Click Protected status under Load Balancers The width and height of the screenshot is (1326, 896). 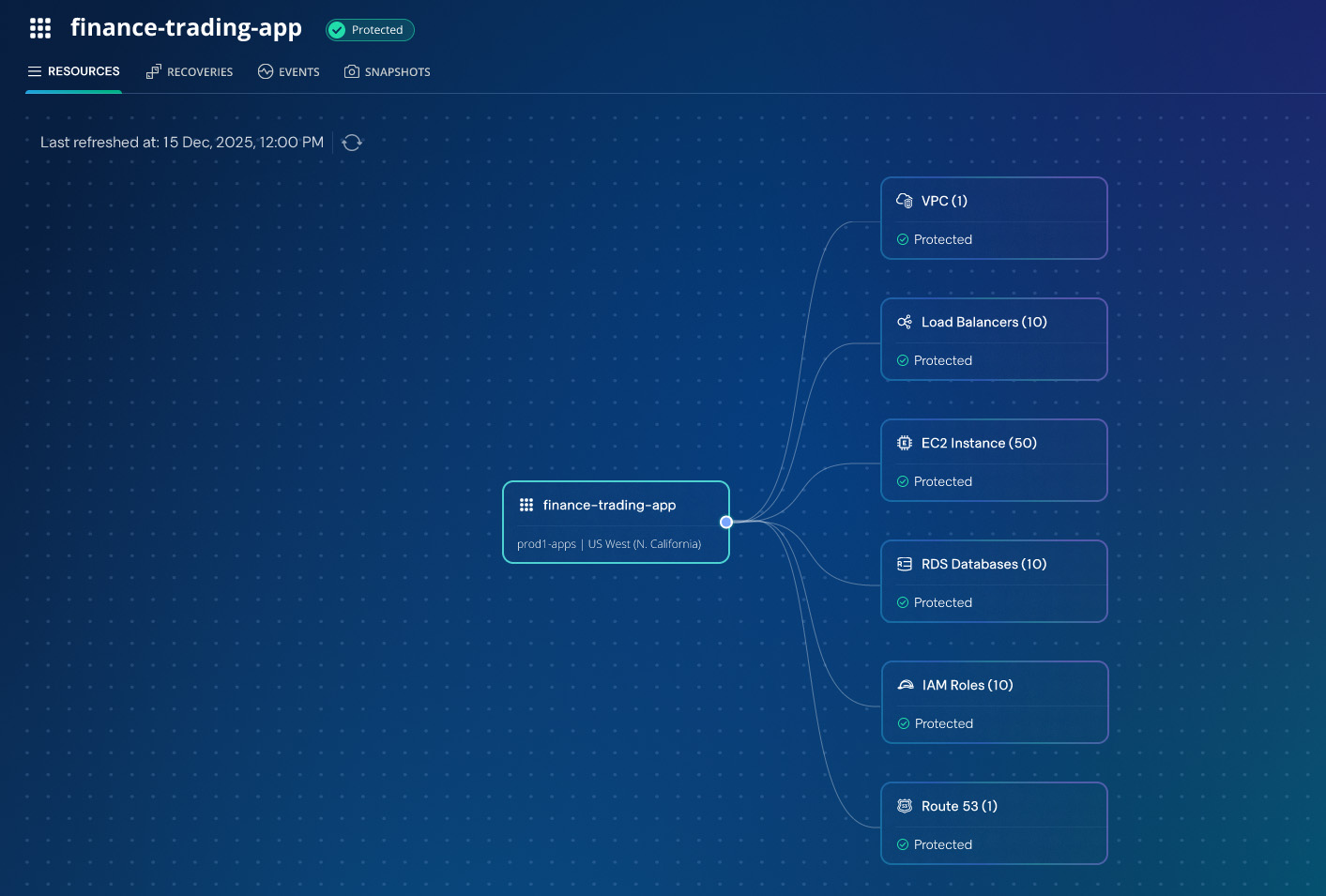943,360
